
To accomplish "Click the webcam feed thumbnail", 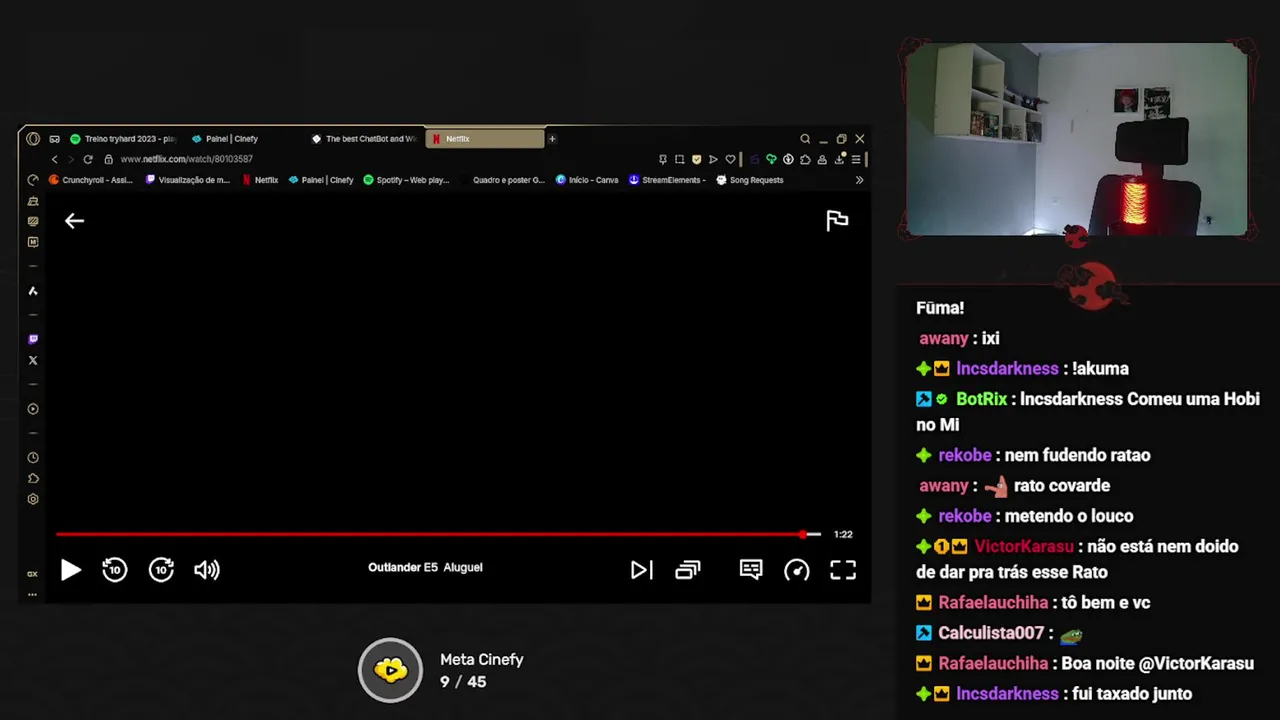I will (1077, 139).
